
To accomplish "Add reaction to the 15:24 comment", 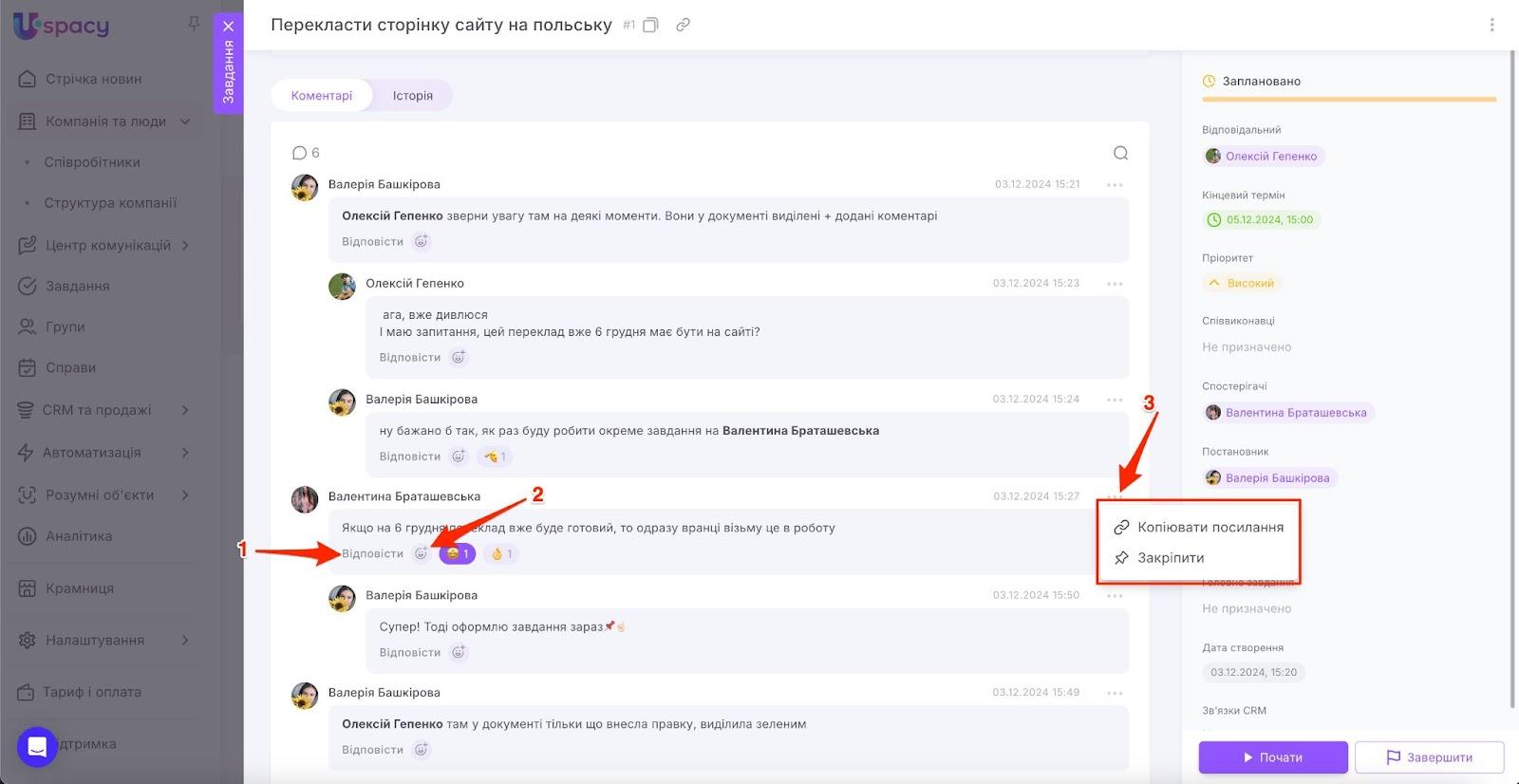I will pos(459,457).
